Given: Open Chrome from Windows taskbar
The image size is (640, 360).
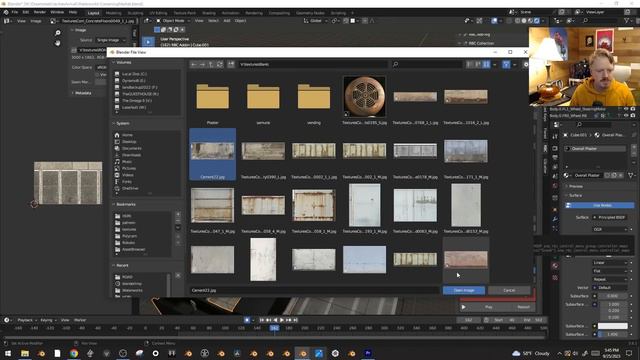Looking at the screenshot, I should tap(73, 353).
